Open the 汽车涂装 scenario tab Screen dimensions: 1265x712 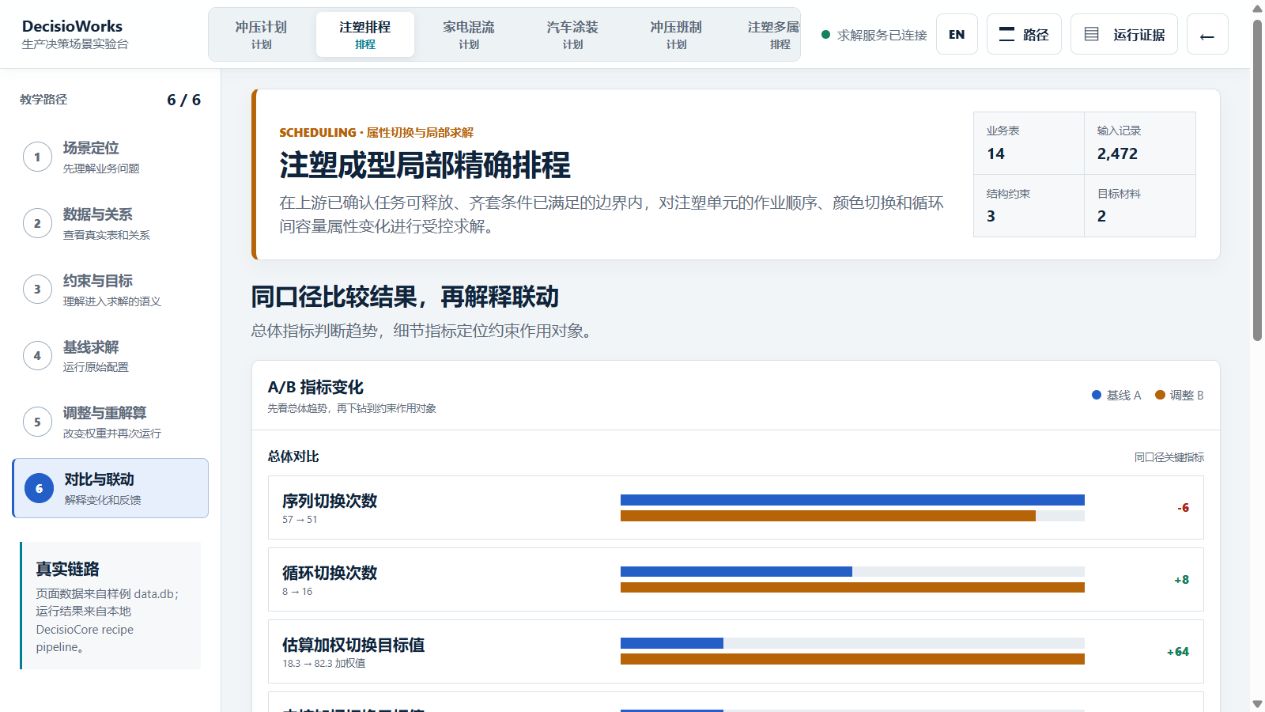tap(573, 35)
